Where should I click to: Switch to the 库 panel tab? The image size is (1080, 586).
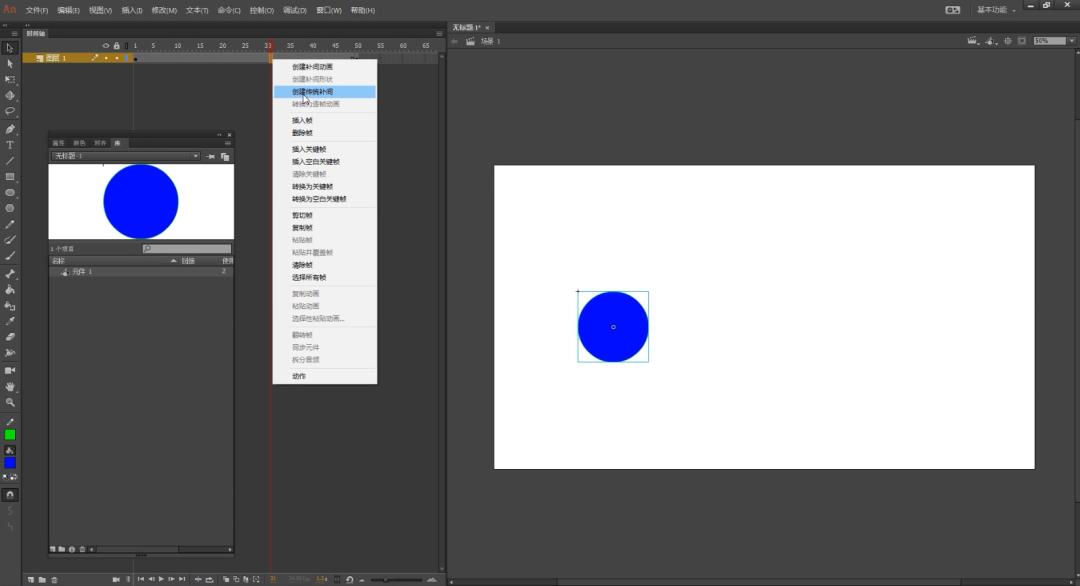117,142
